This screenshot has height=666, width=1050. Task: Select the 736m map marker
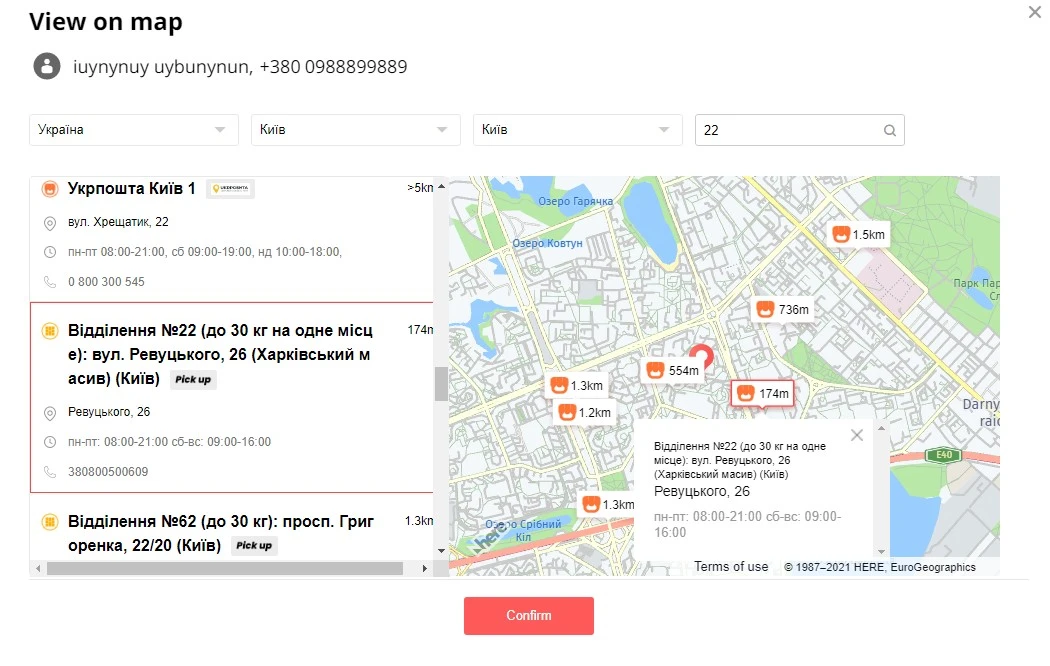tap(783, 309)
